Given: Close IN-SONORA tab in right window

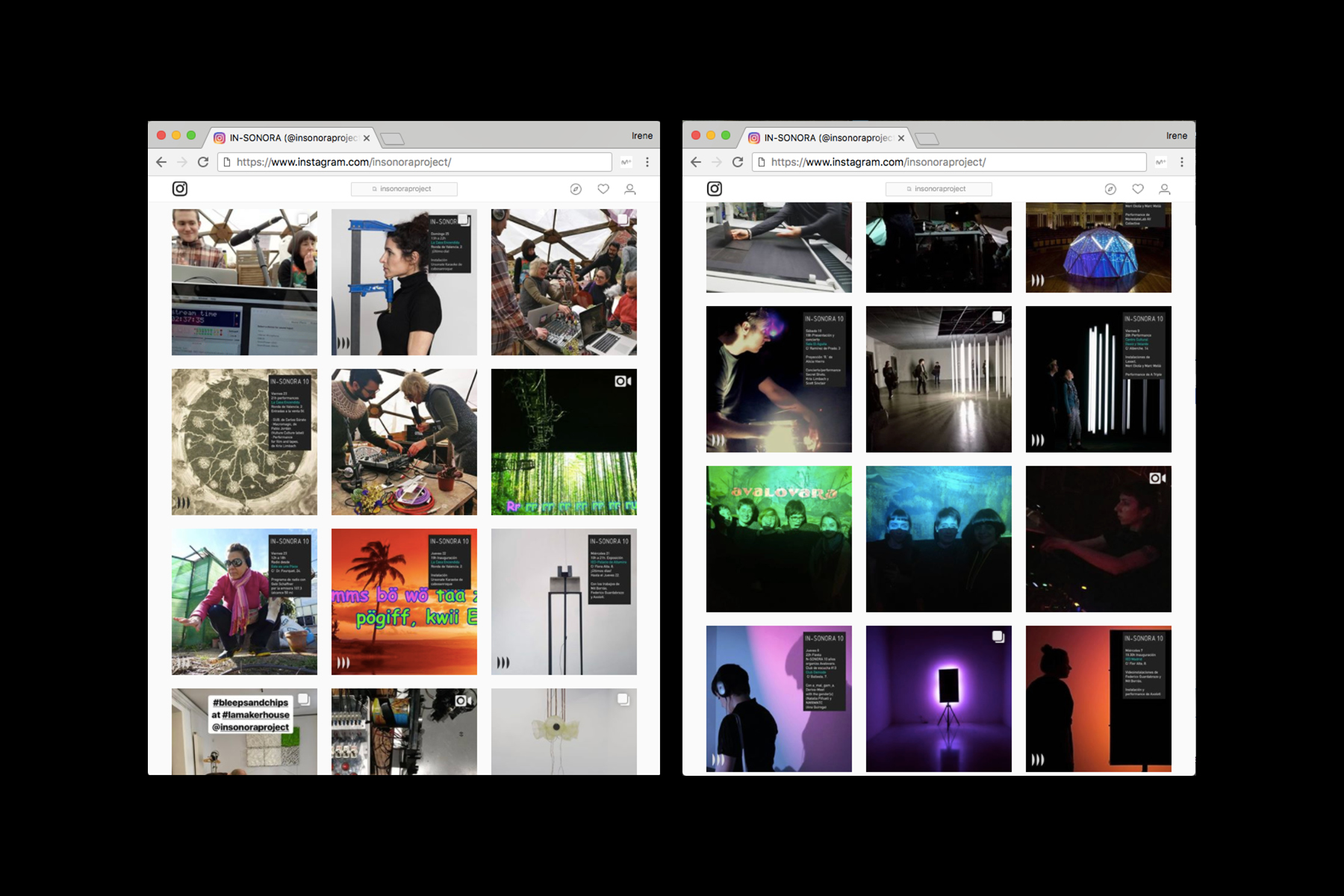Looking at the screenshot, I should coord(901,138).
